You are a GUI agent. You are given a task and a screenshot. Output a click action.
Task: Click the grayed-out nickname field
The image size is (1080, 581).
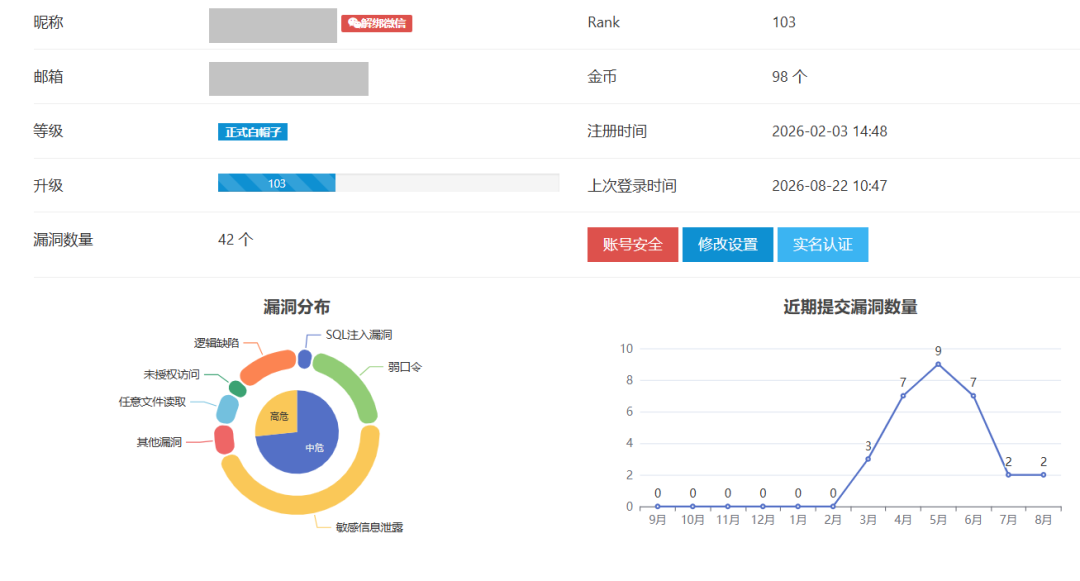273,25
